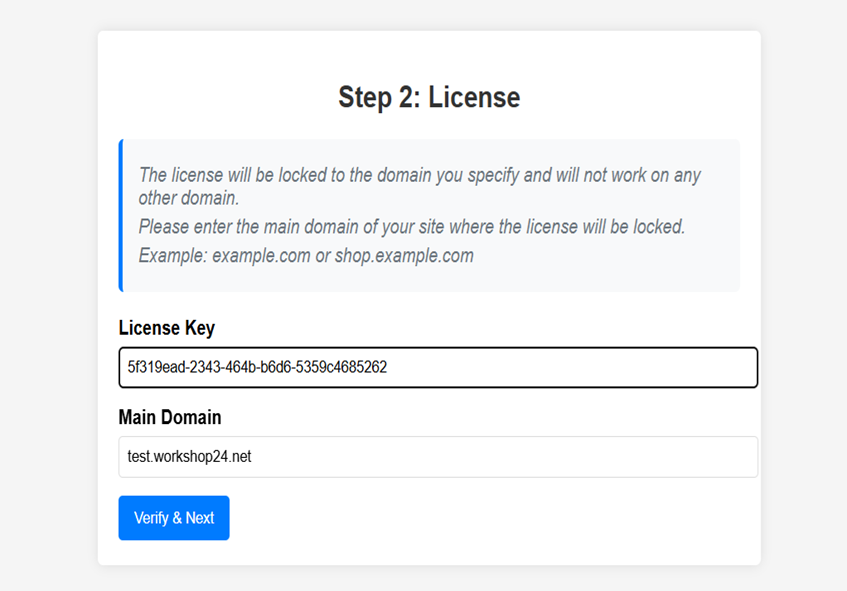
Task: Click the entered license key text
Action: 257,367
